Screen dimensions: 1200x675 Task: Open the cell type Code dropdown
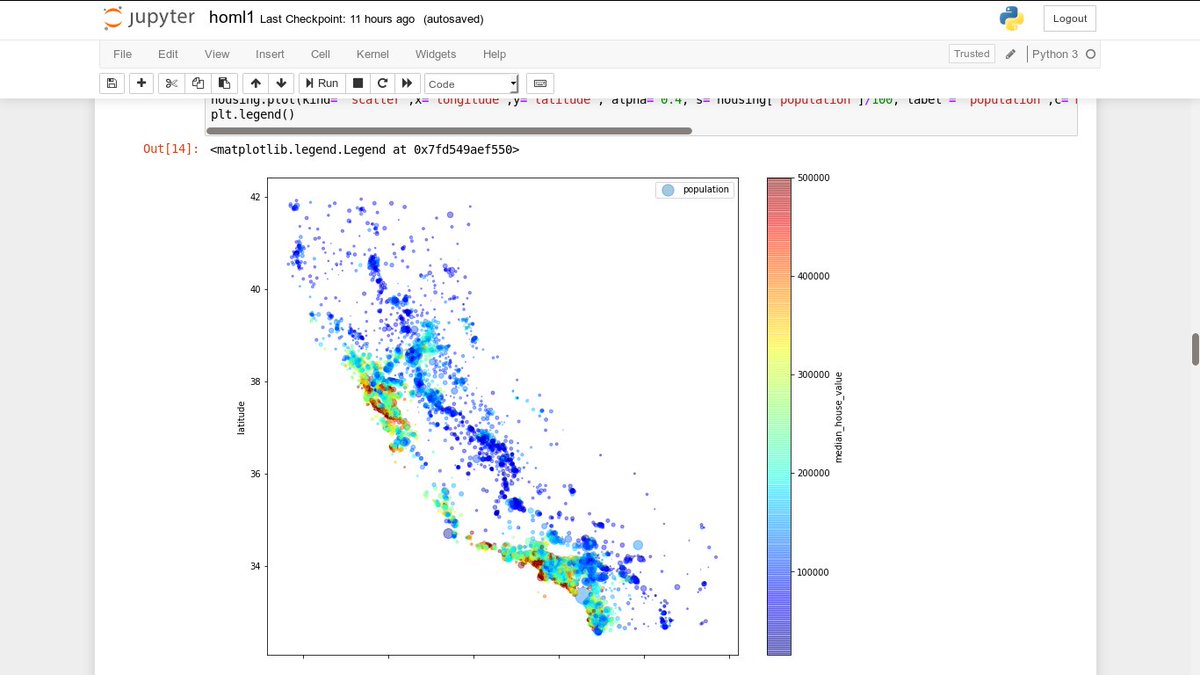472,84
